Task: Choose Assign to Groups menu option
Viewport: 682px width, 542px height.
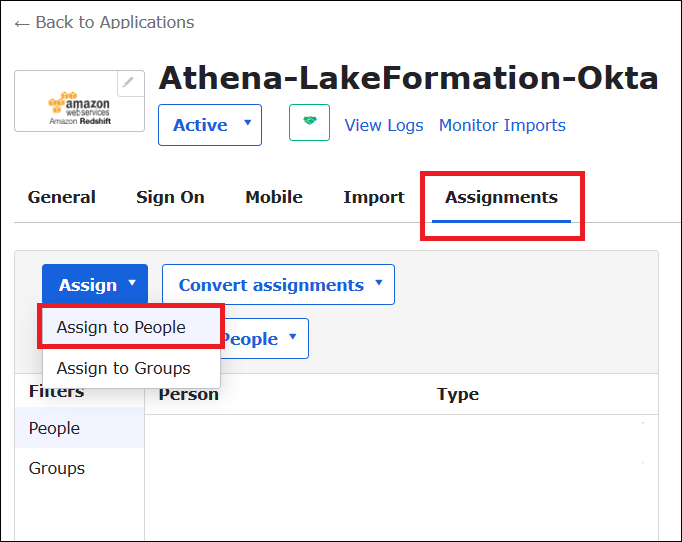Action: pyautogui.click(x=123, y=368)
